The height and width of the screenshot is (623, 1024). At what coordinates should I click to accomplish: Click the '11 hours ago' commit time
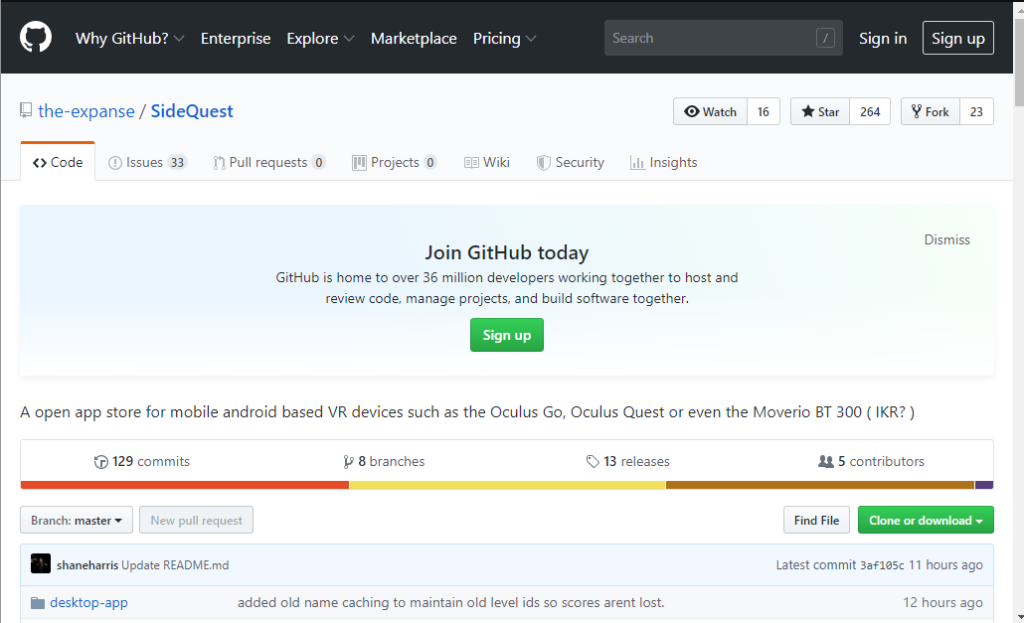pos(946,565)
